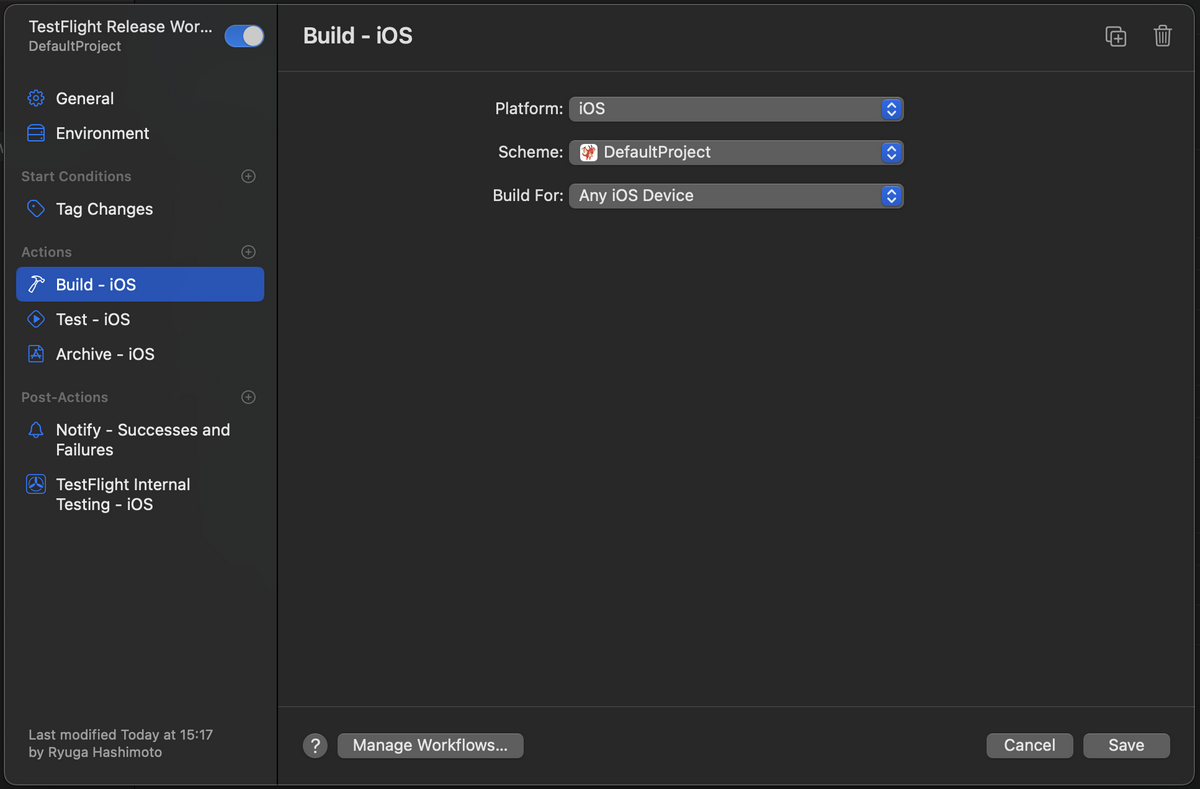Add a new action using the Actions plus icon
The image size is (1200, 789).
pos(249,252)
